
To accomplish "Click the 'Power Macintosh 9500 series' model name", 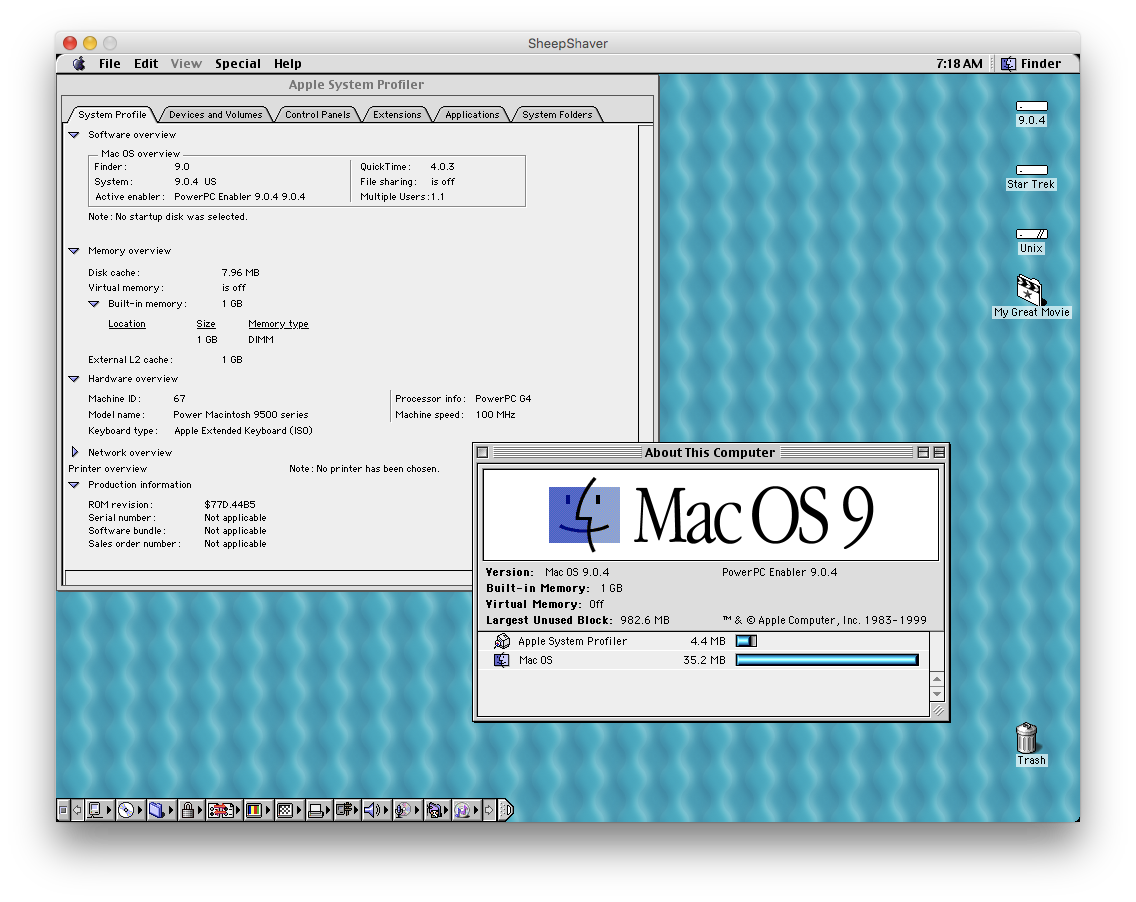I will (x=241, y=414).
